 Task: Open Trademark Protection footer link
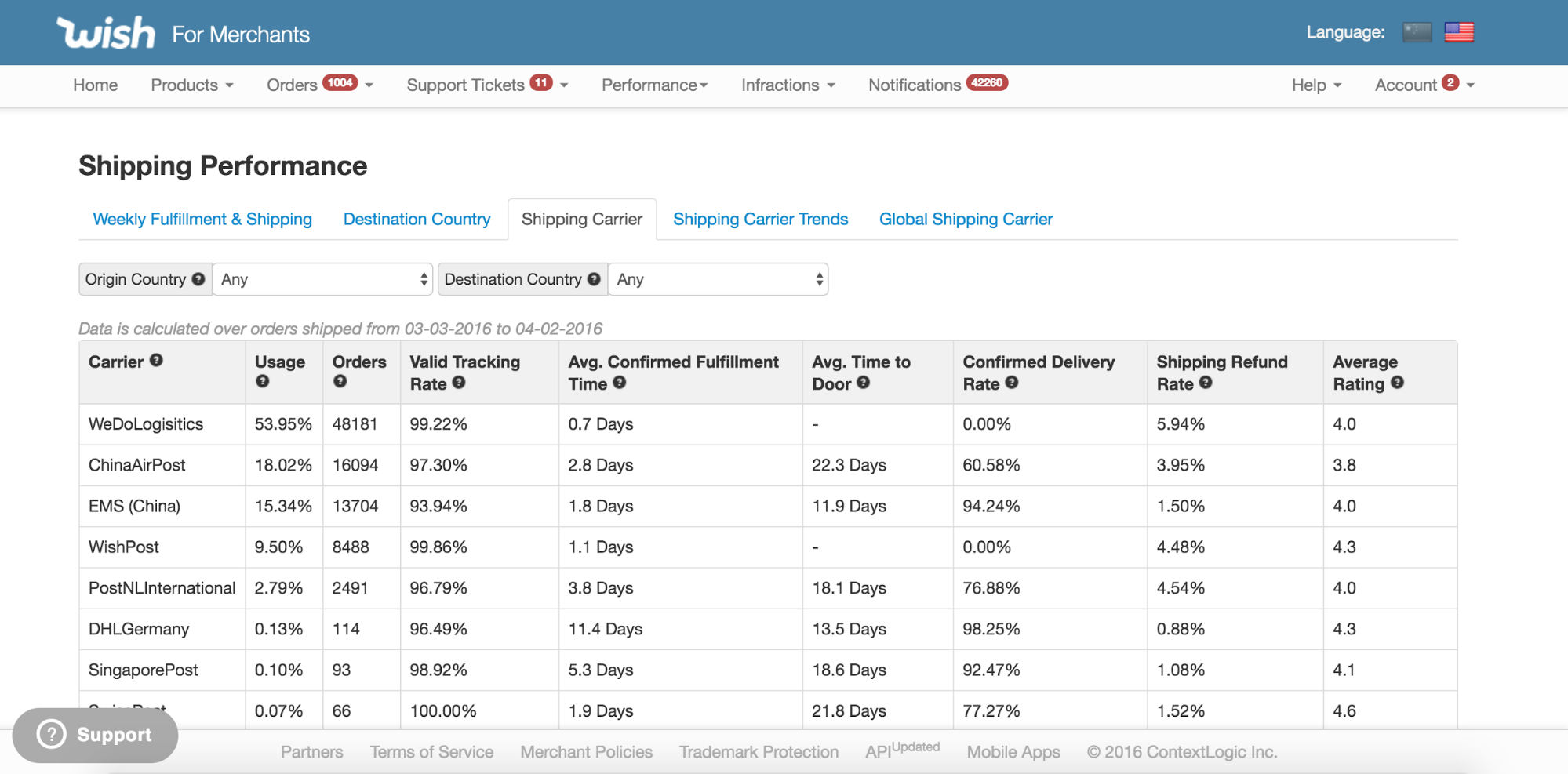point(759,752)
